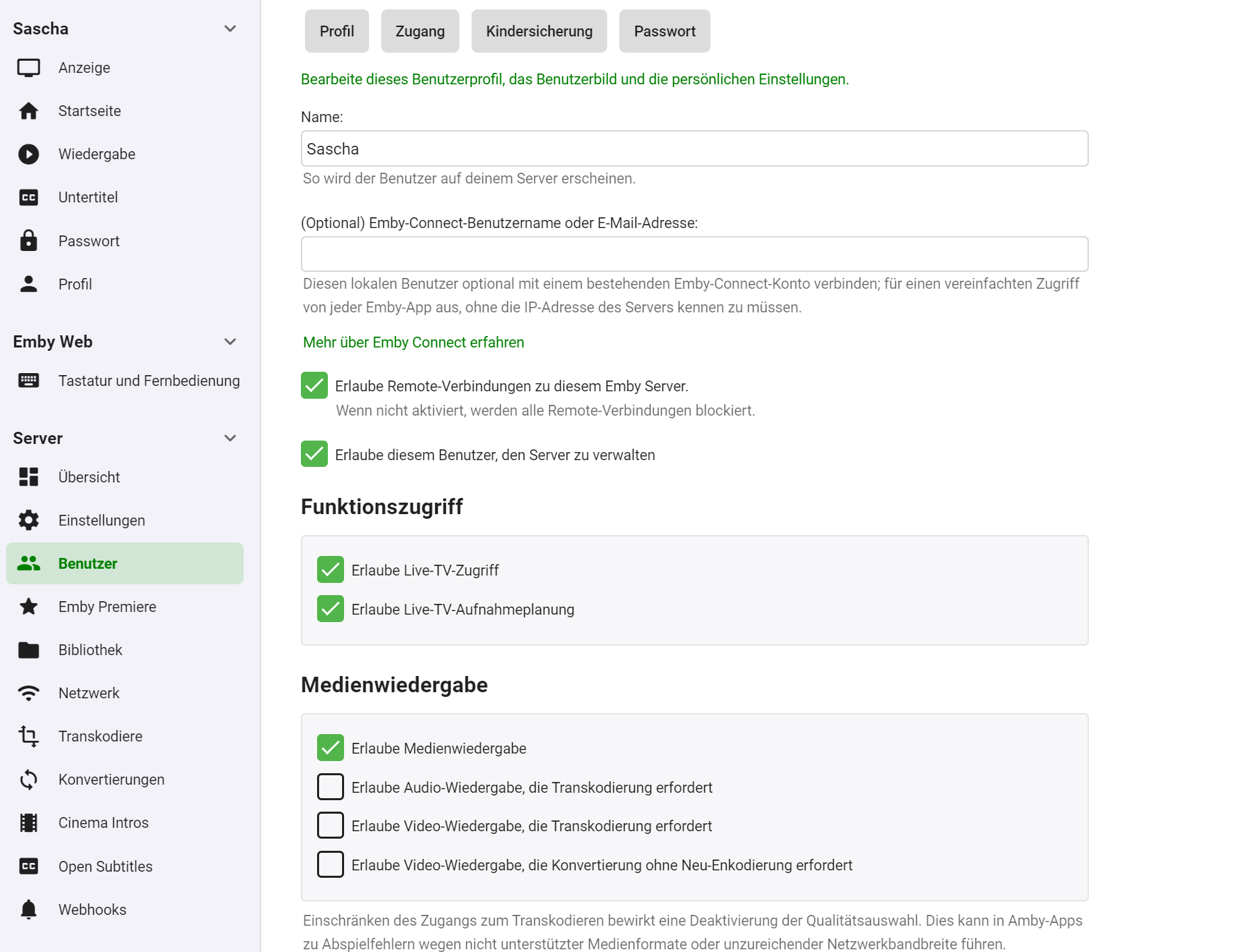Image resolution: width=1240 pixels, height=952 pixels.
Task: Open Anzeige settings in sidebar
Action: (125, 68)
